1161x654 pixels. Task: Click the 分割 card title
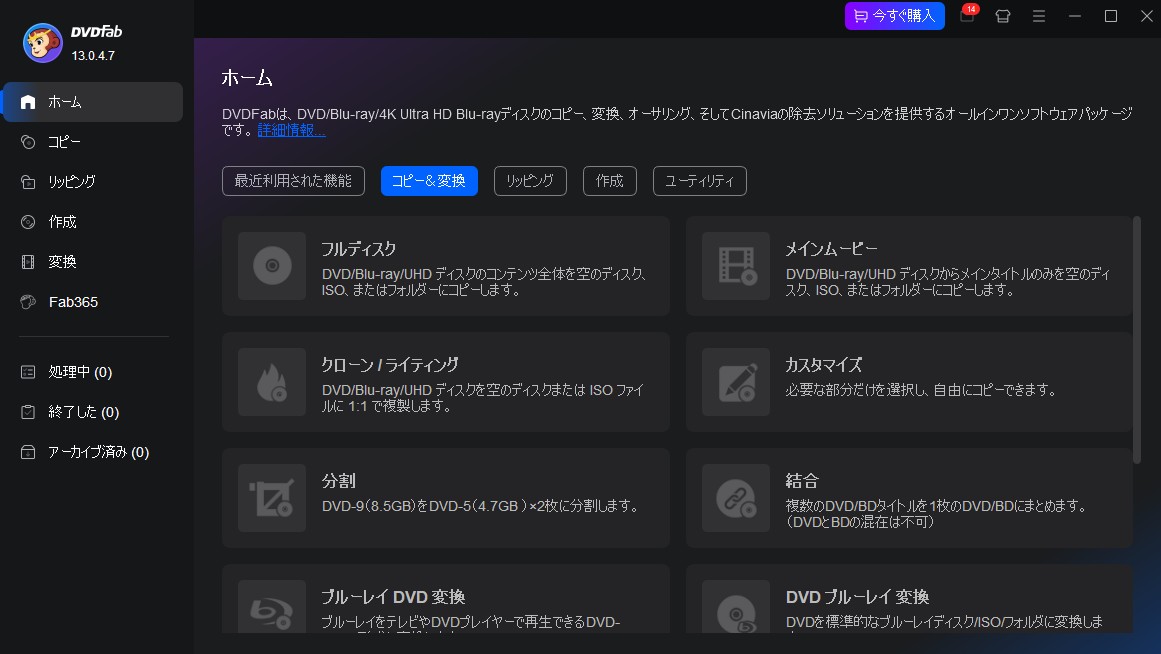(x=338, y=481)
